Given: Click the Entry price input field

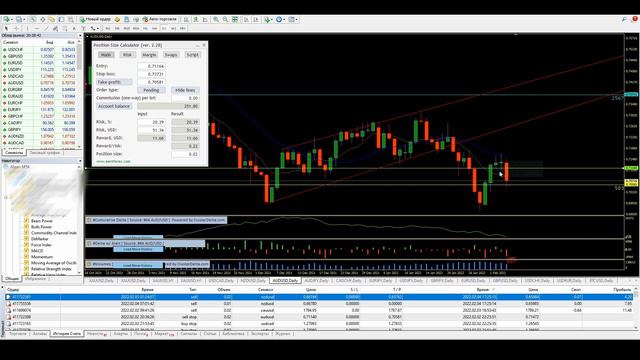Looking at the screenshot, I should click(x=151, y=66).
